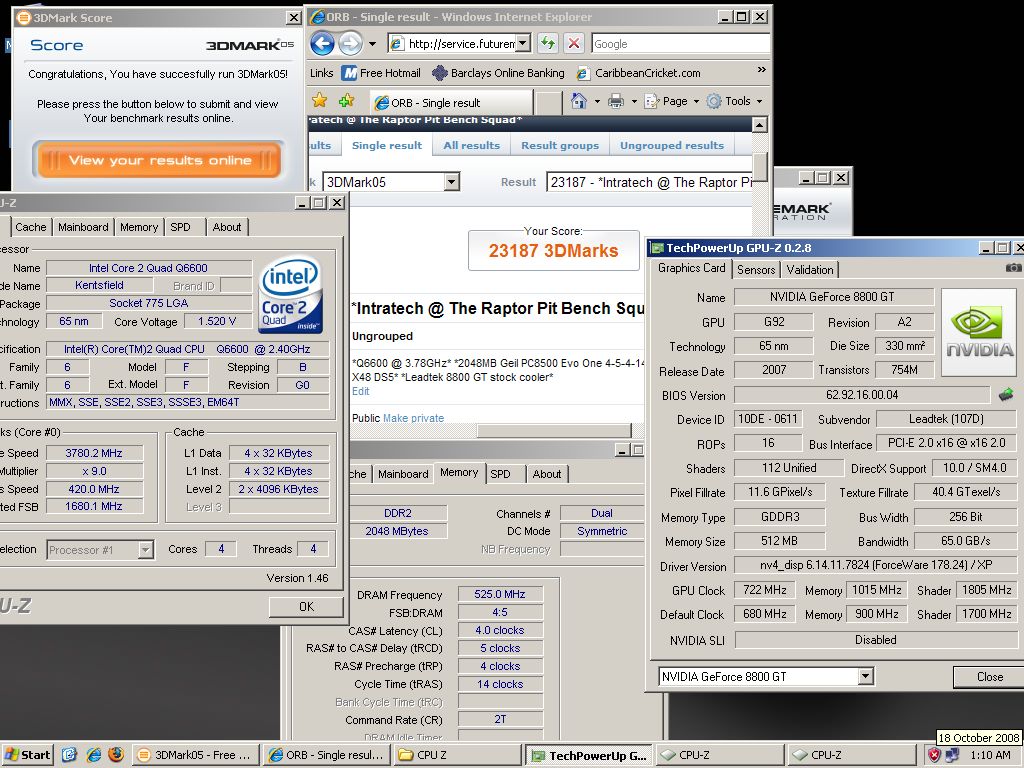The height and width of the screenshot is (768, 1024).
Task: Click the red Stop loading icon
Action: pyautogui.click(x=573, y=44)
